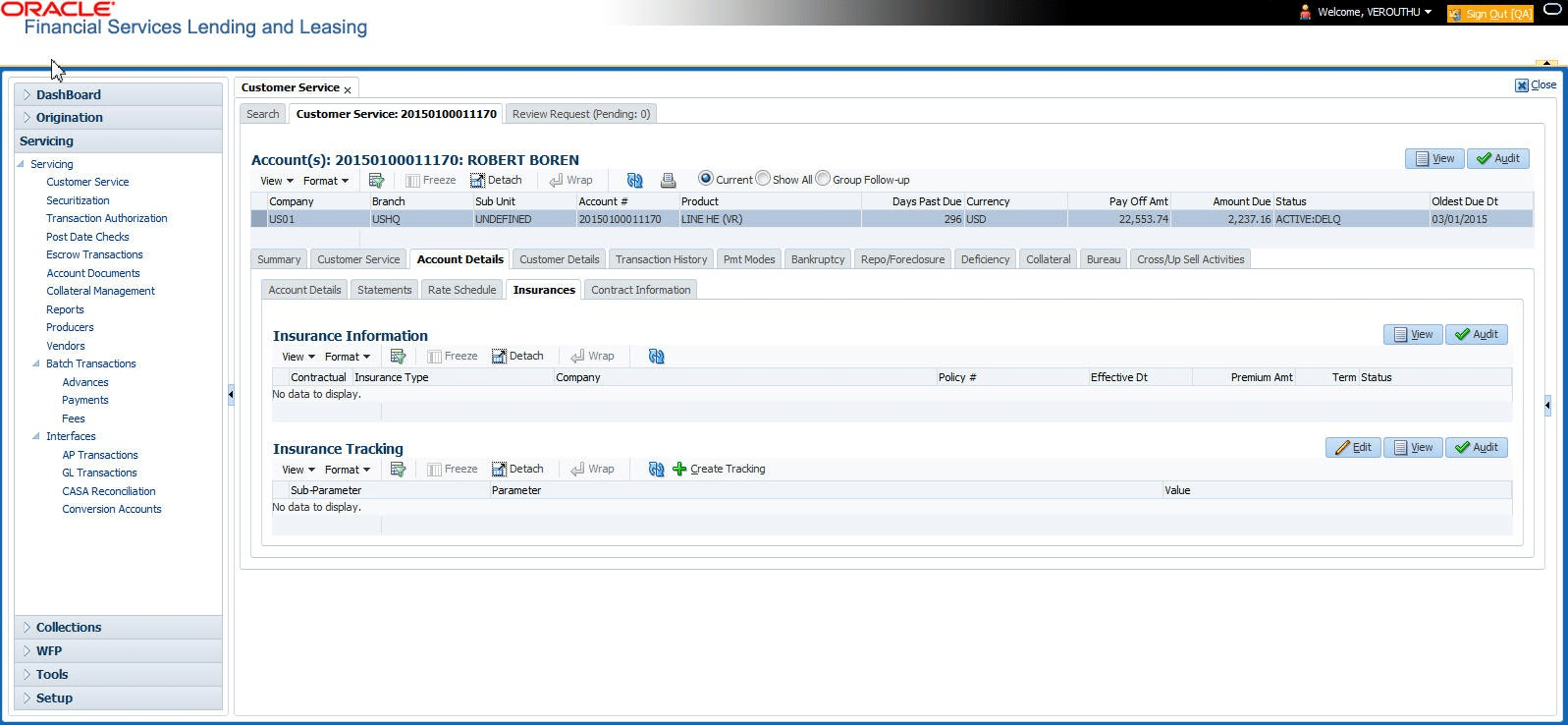Click the Sign Out [QA] link
This screenshot has height=725, width=1568.
1489,14
